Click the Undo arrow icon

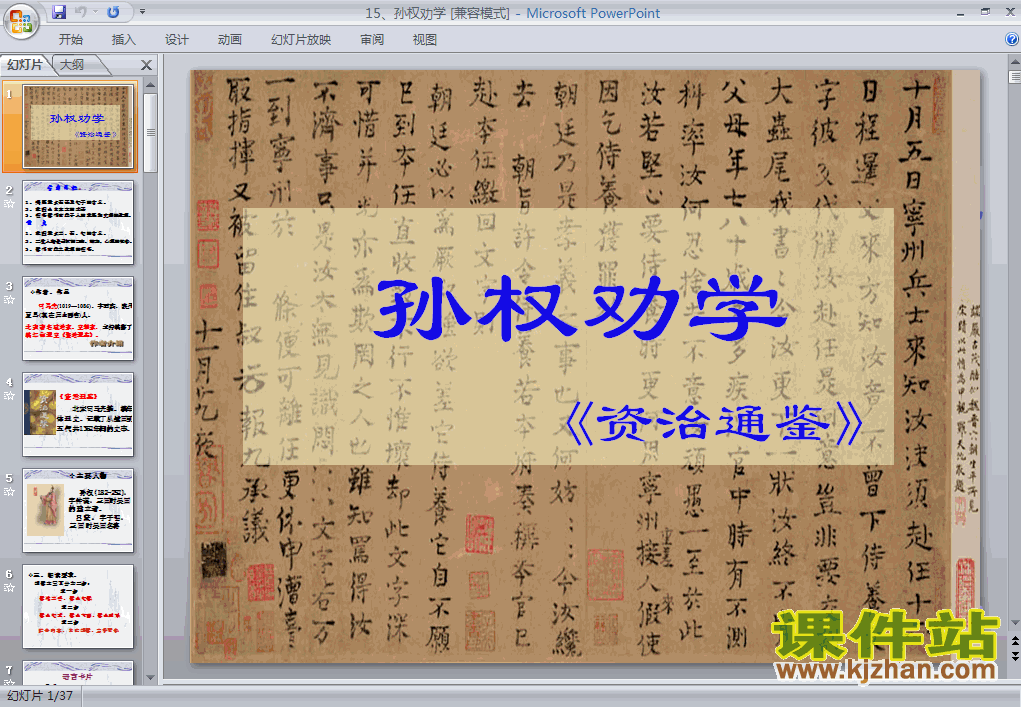click(x=81, y=12)
